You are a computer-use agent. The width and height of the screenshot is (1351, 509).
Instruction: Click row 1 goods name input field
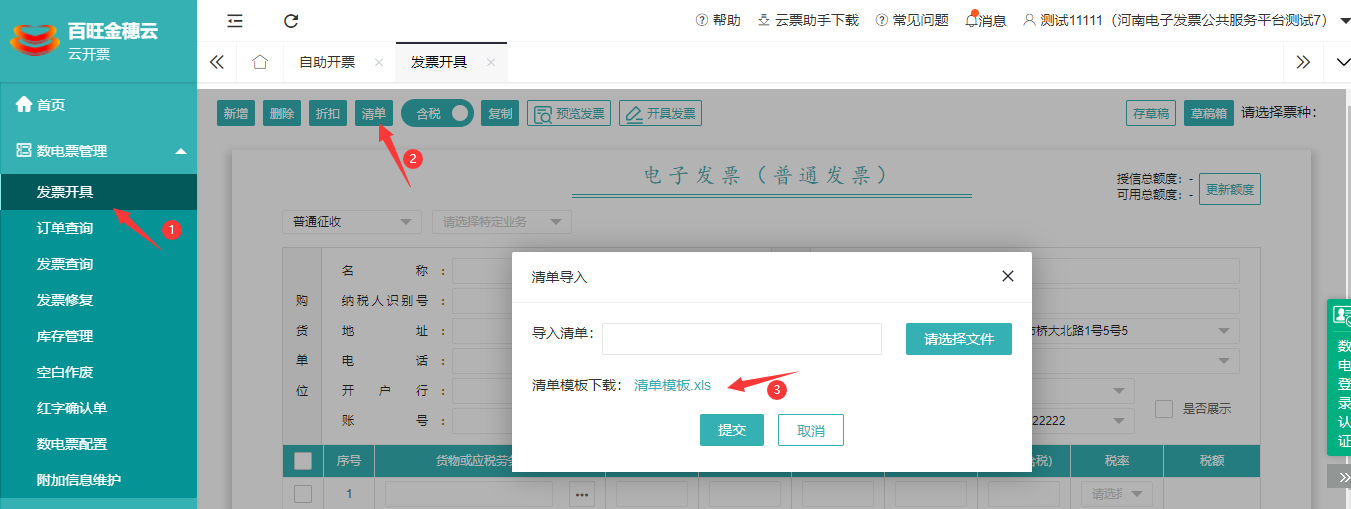tap(469, 494)
